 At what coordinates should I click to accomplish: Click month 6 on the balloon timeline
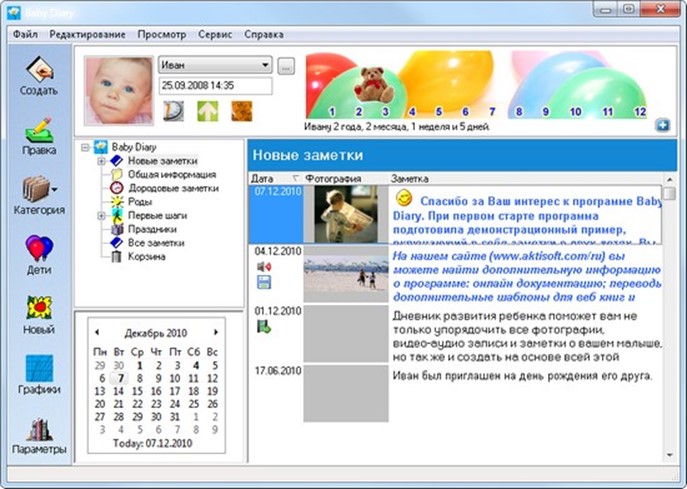[x=464, y=112]
